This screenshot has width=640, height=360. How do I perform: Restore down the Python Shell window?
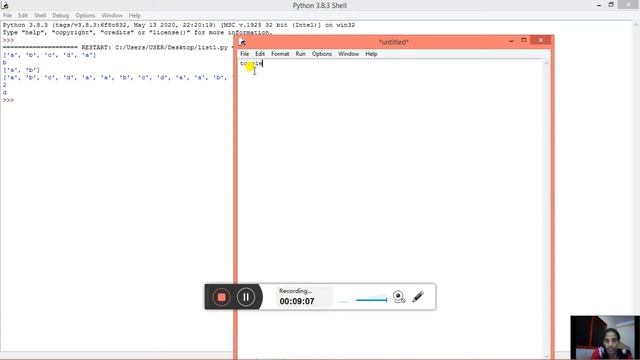[611, 5]
